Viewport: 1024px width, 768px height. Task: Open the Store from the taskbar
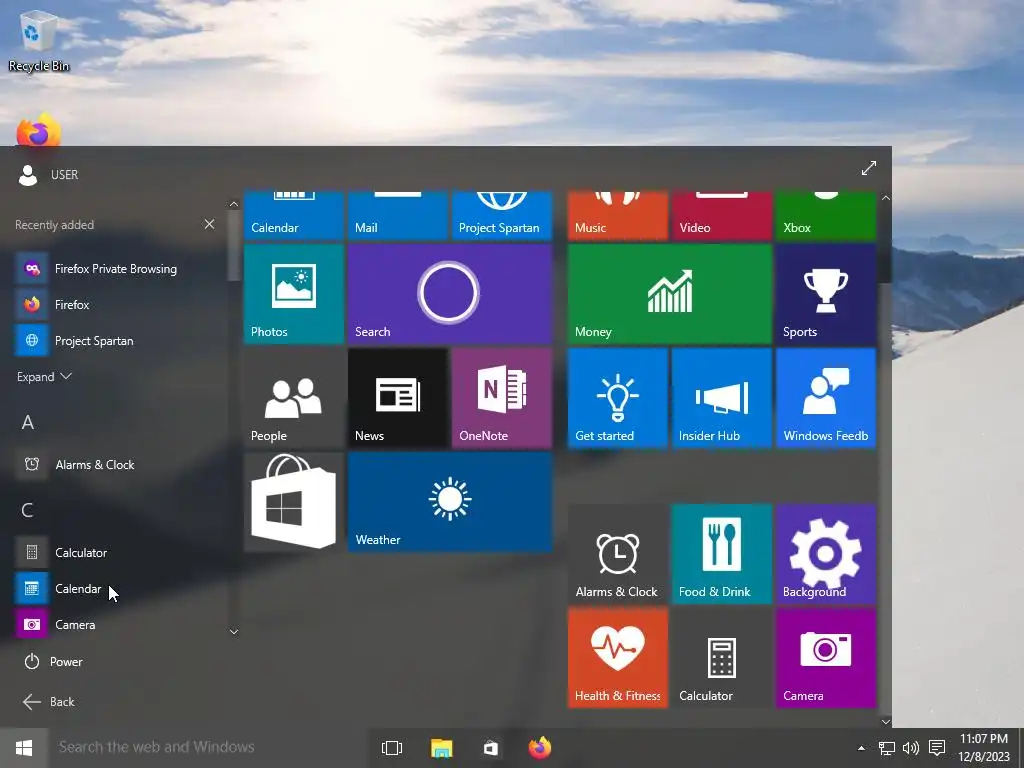click(490, 748)
